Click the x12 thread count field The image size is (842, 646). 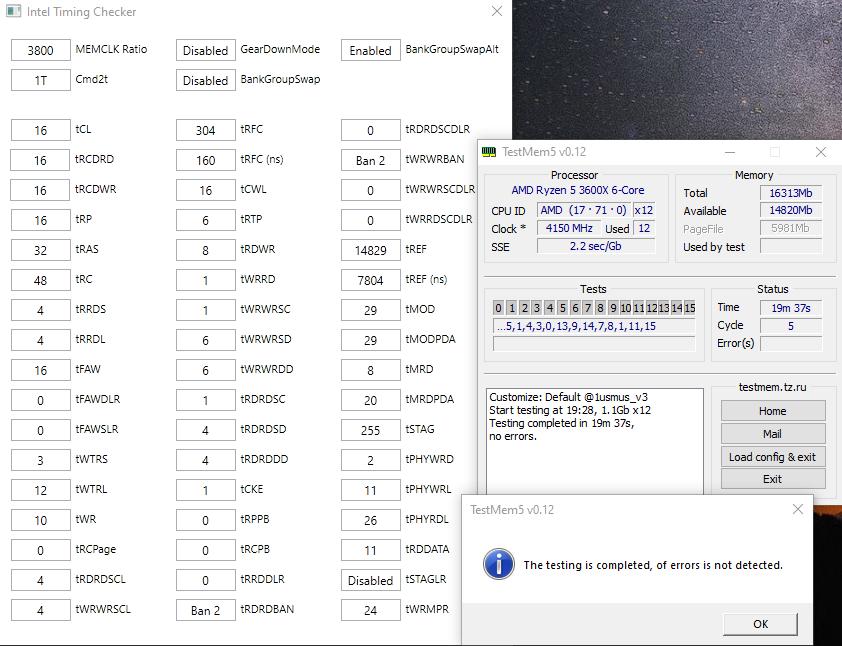pos(644,210)
